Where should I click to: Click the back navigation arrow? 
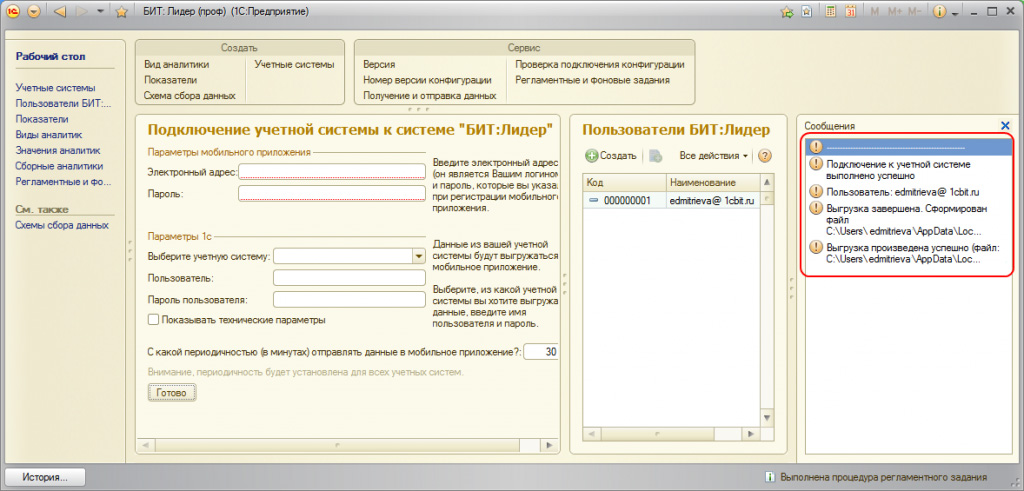58,12
